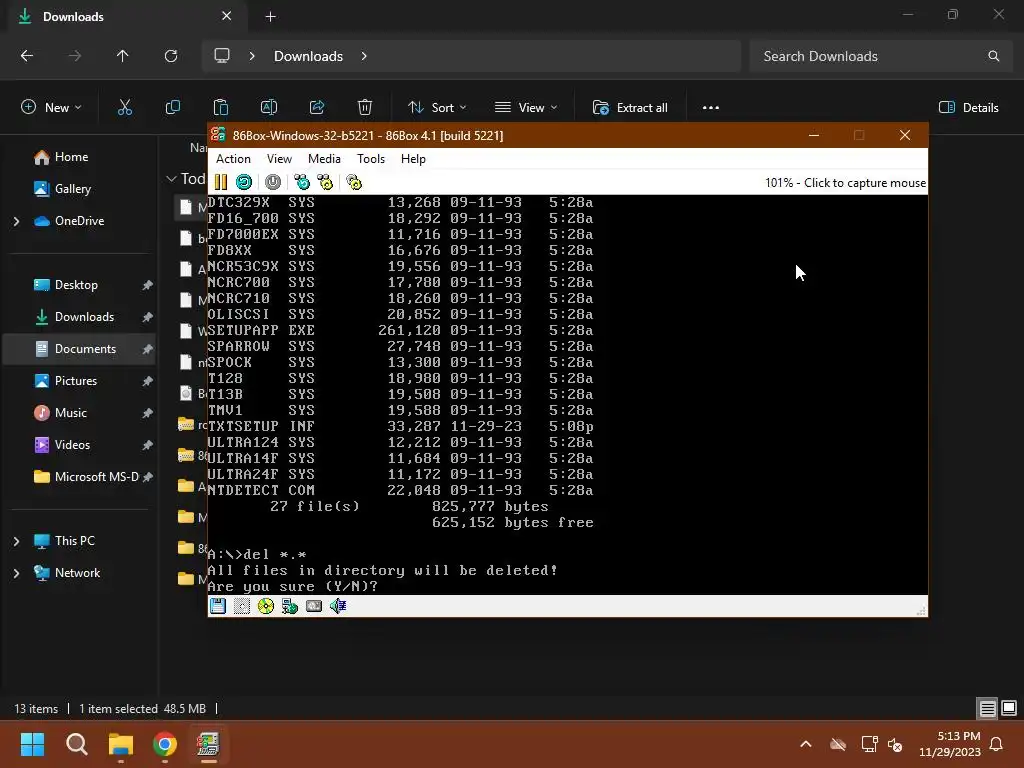Open the Sort dropdown in Explorer
Image resolution: width=1024 pixels, height=768 pixels.
[437, 108]
